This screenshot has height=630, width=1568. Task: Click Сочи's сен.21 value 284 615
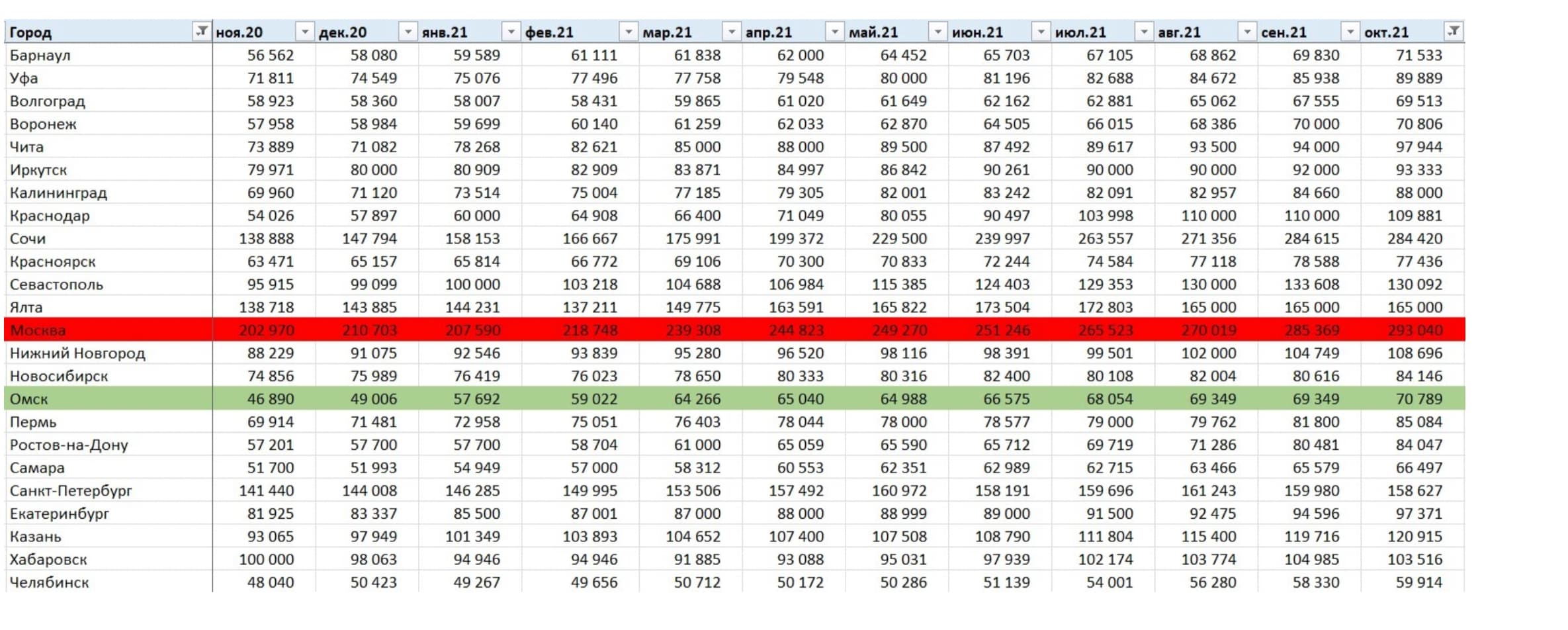1312,239
